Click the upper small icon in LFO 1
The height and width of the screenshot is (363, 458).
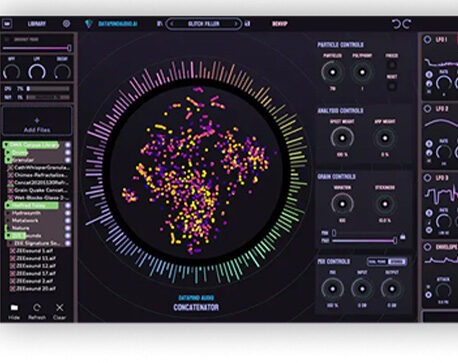(429, 75)
